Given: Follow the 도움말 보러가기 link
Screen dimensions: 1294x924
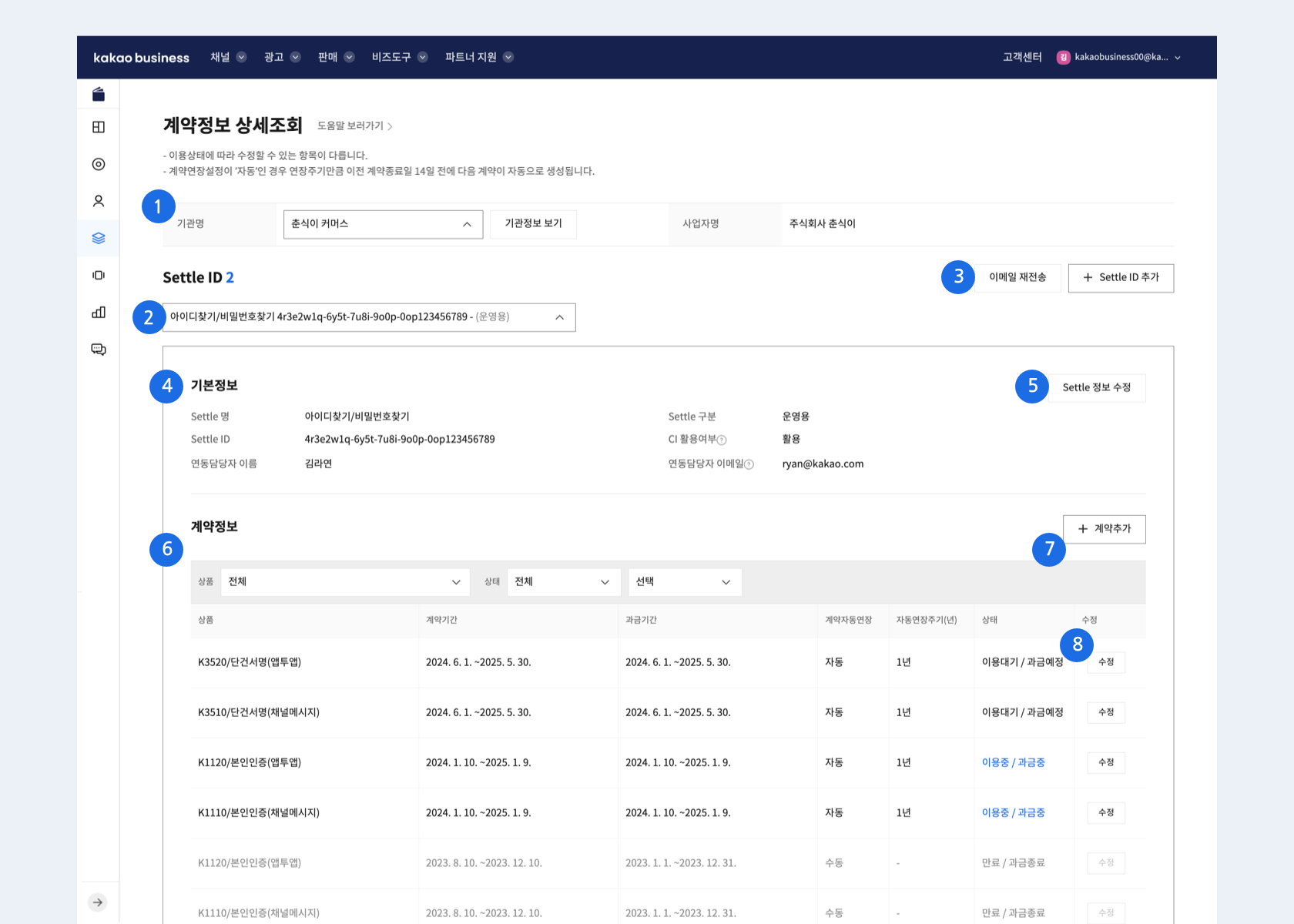Looking at the screenshot, I should coord(355,126).
